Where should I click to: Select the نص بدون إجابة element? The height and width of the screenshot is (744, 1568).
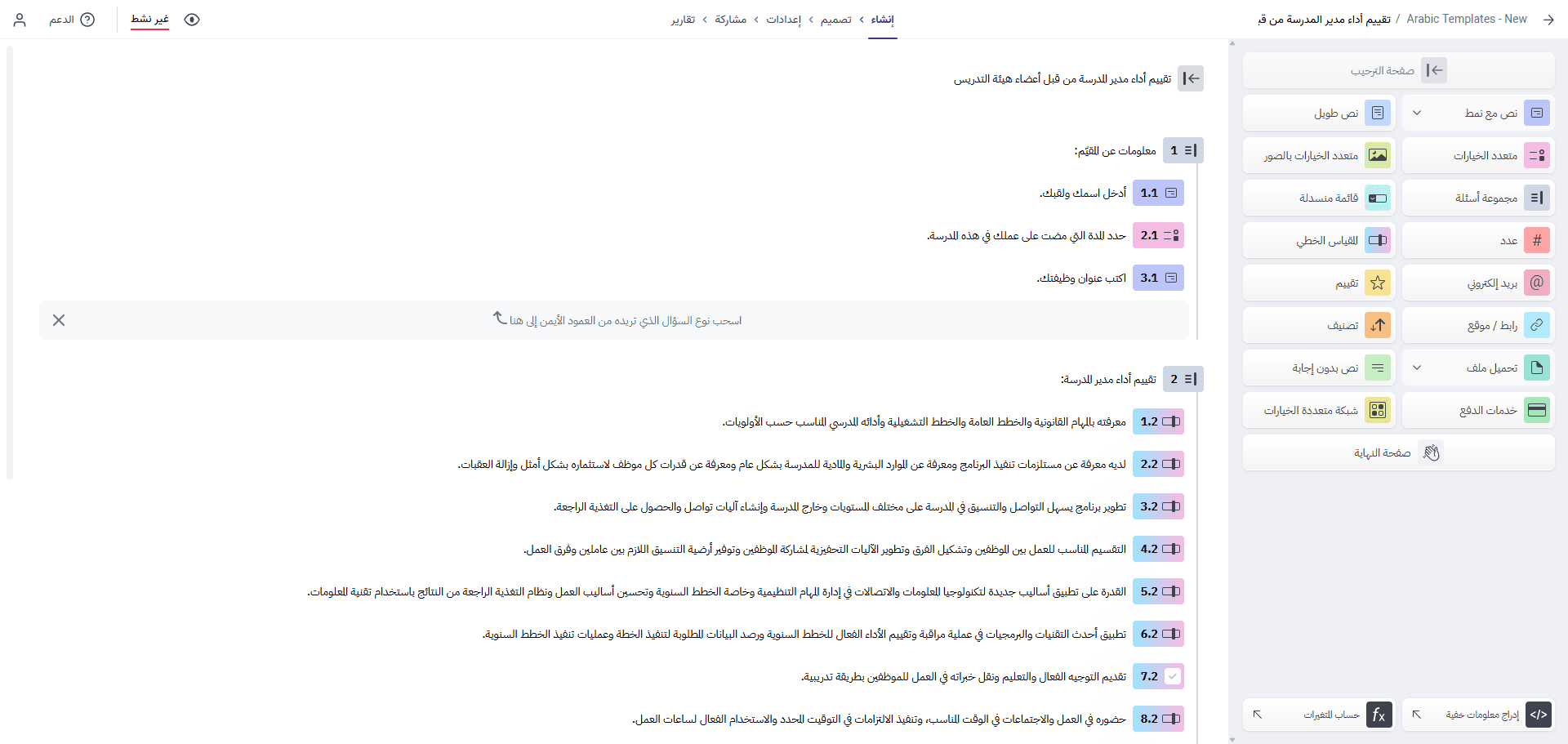[x=1319, y=368]
